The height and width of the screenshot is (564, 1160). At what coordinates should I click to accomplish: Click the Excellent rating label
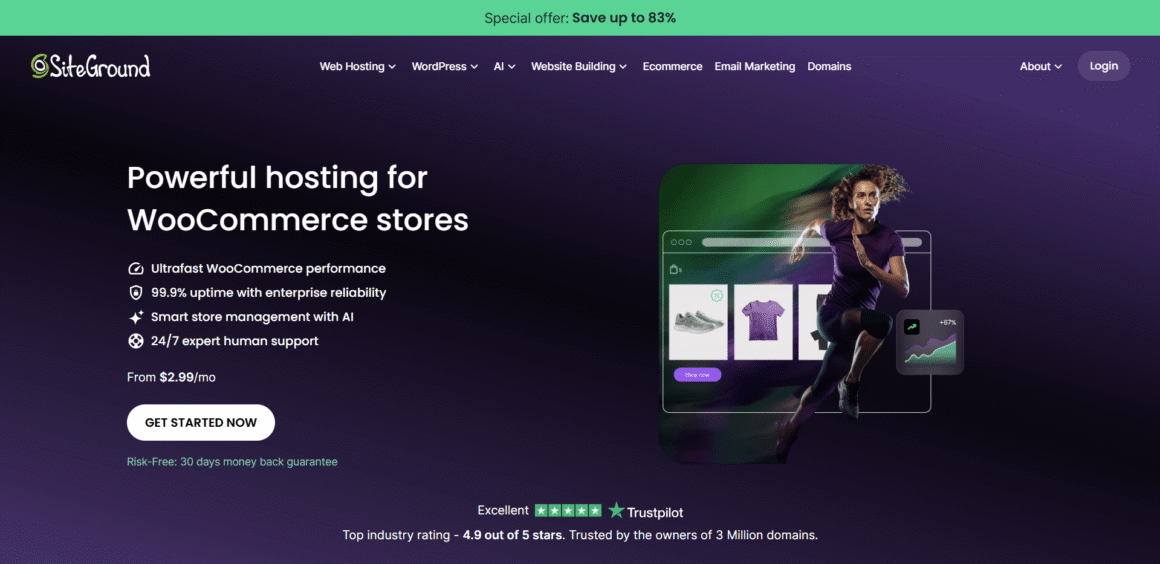pyautogui.click(x=503, y=510)
